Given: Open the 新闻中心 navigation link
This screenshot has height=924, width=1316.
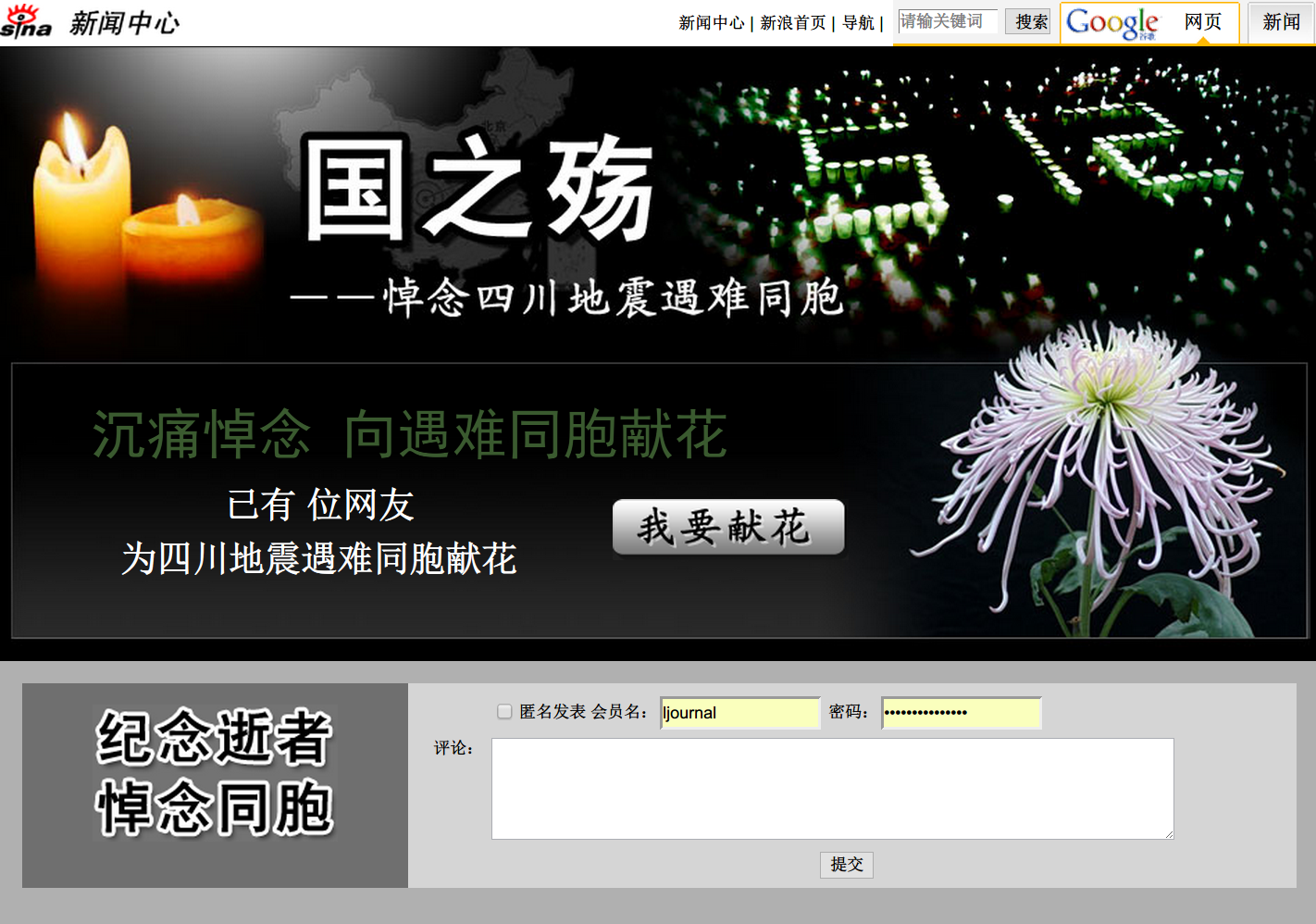Looking at the screenshot, I should click(711, 23).
